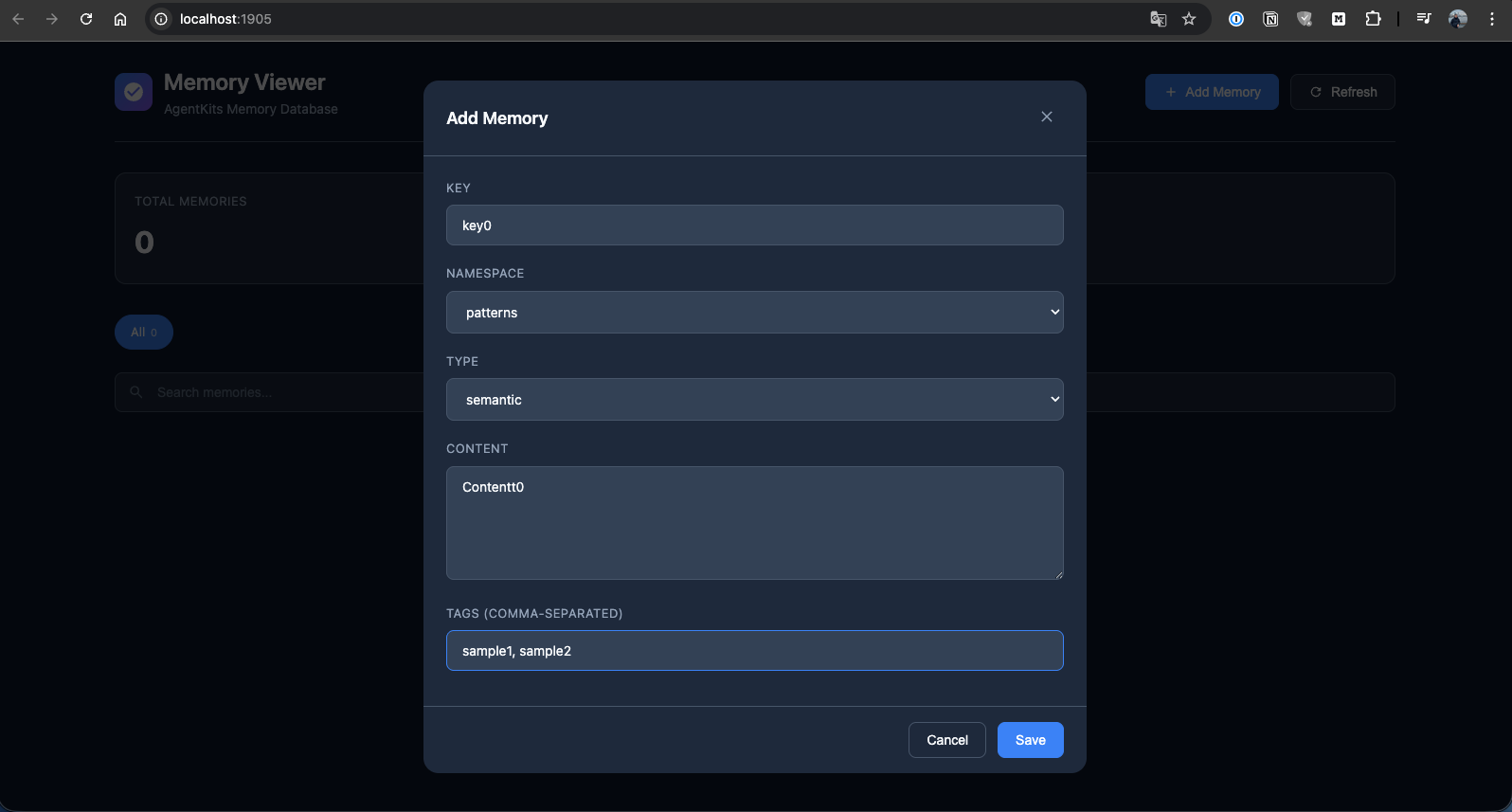The height and width of the screenshot is (812, 1512).
Task: Expand the Namespace dropdown showing patterns
Action: click(754, 313)
